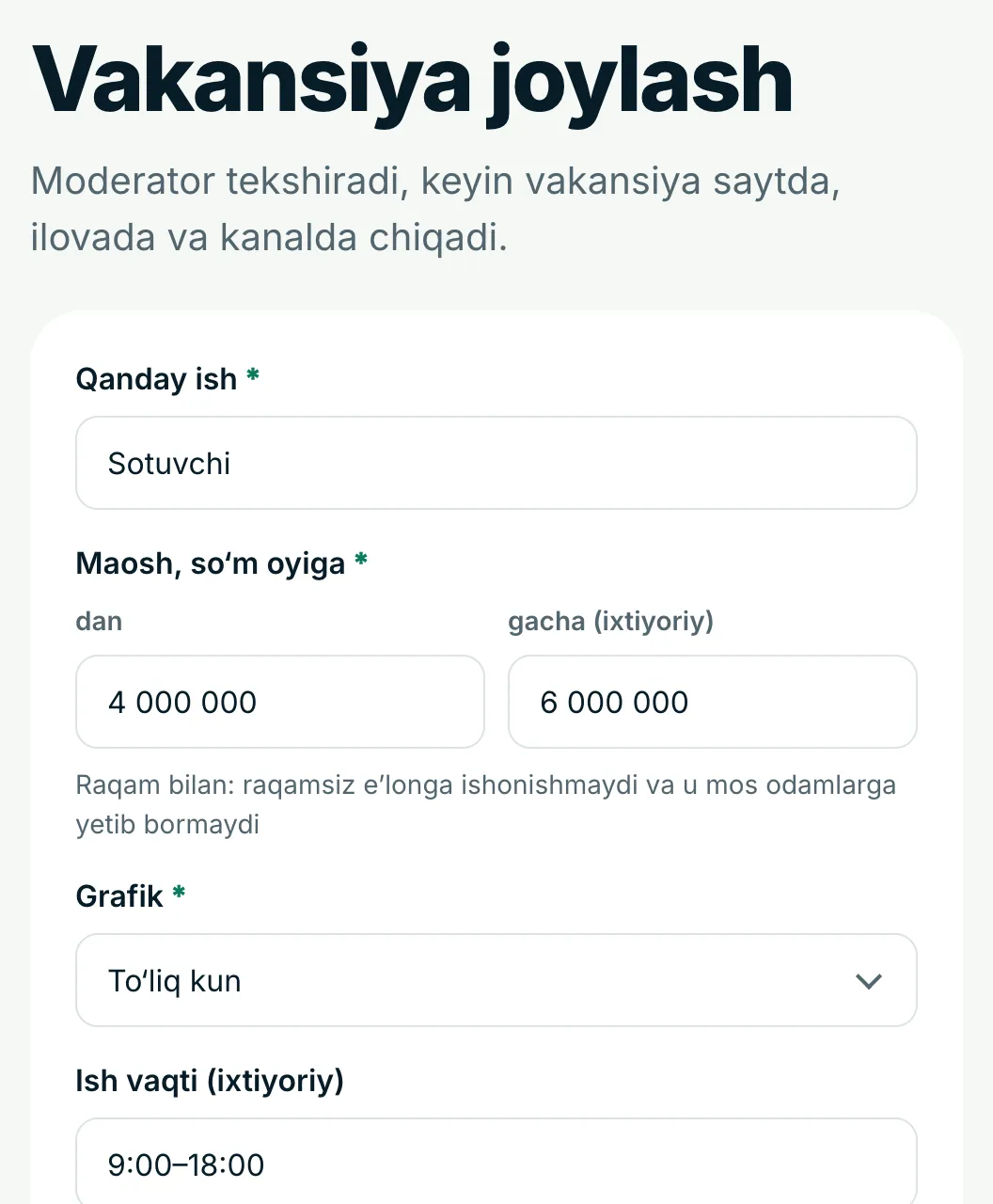Image resolution: width=993 pixels, height=1204 pixels.
Task: Open the Grafik dropdown showing To'liq kun
Action: [x=496, y=980]
